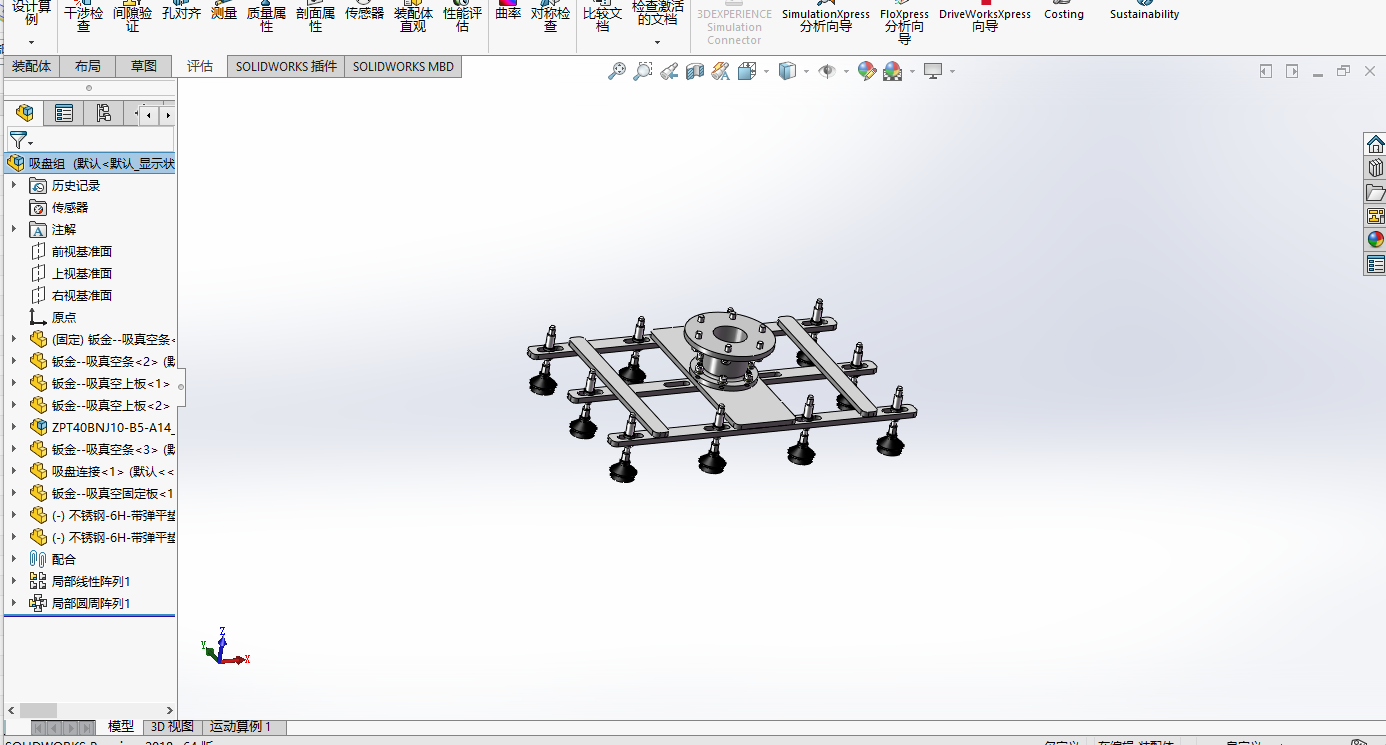The height and width of the screenshot is (745, 1386).
Task: Expand the 设计算例 dropdown arrow
Action: coord(31,42)
